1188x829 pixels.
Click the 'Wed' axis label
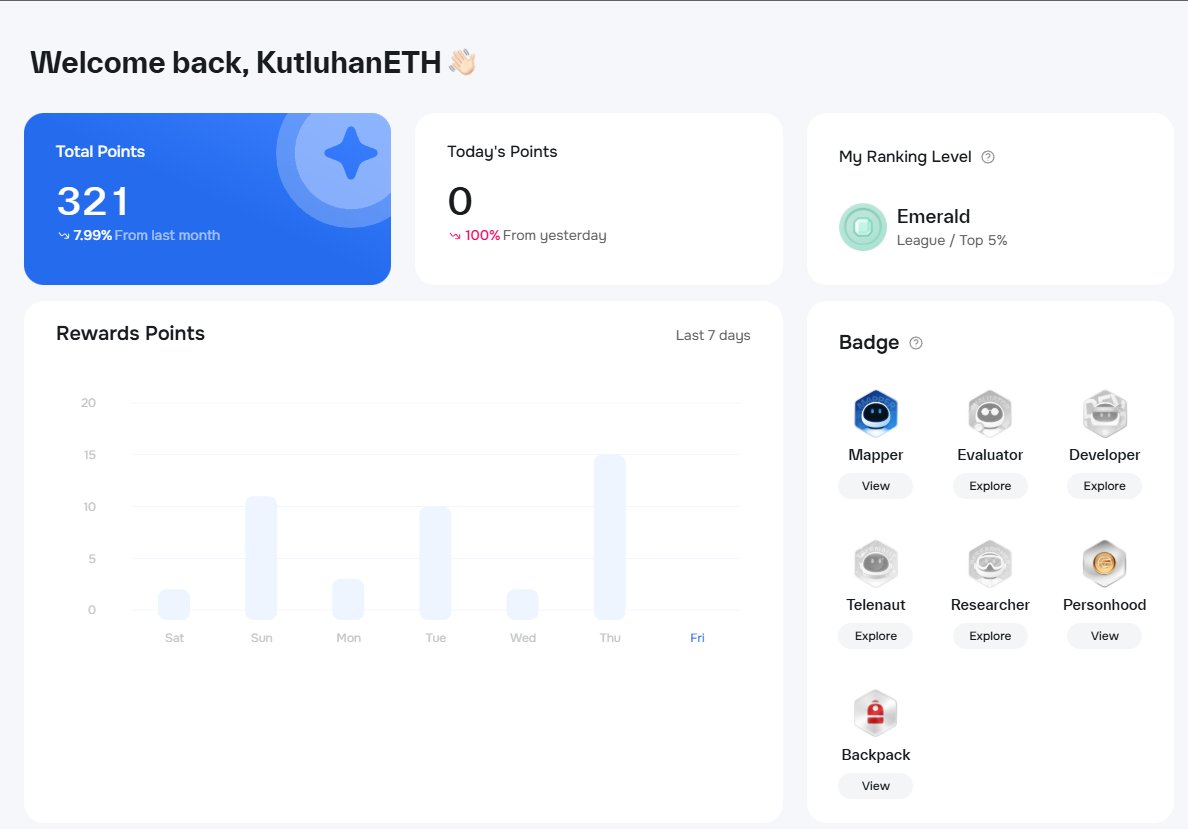523,638
